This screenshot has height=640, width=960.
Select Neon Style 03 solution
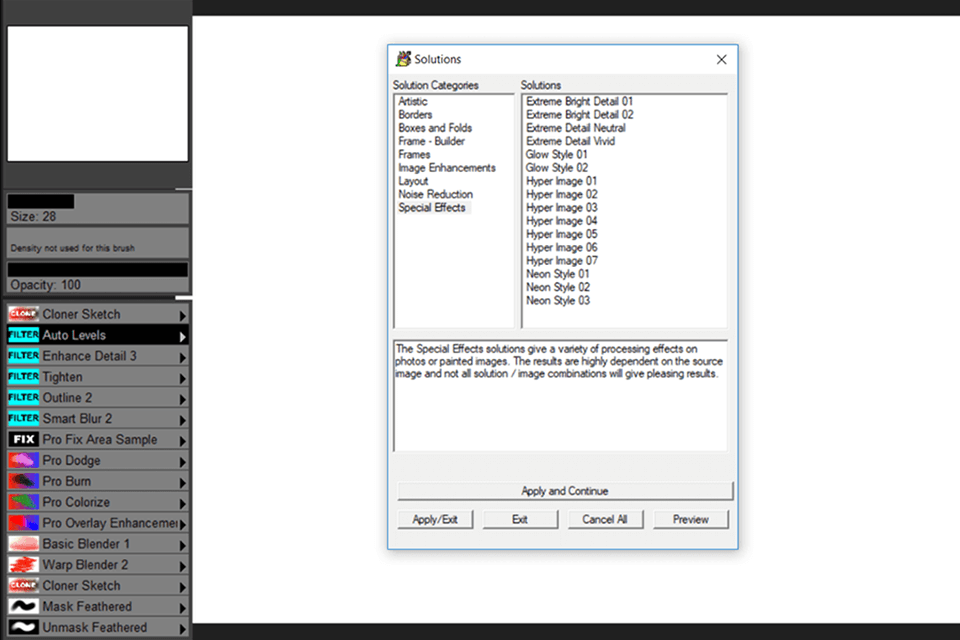pos(558,300)
